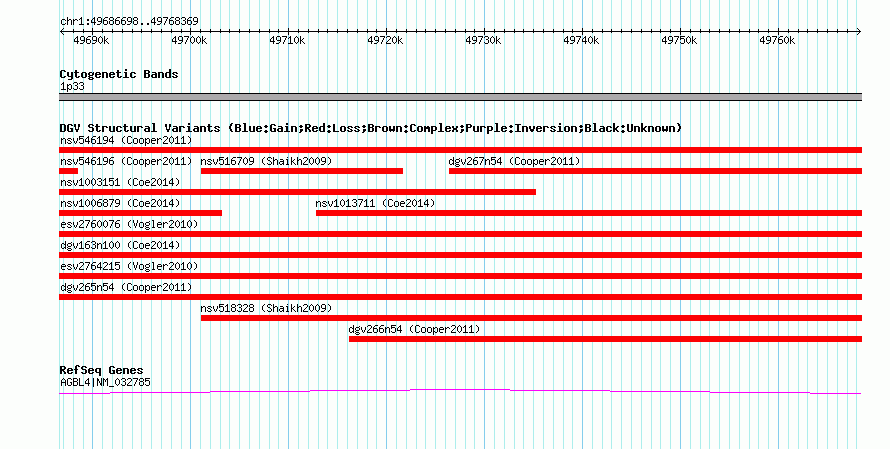The height and width of the screenshot is (449, 890).
Task: Click the ruler's right arrowhead
Action: point(859,32)
